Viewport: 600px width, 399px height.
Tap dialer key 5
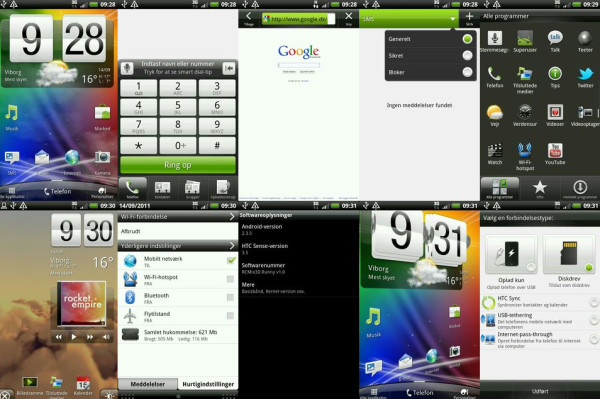click(178, 107)
